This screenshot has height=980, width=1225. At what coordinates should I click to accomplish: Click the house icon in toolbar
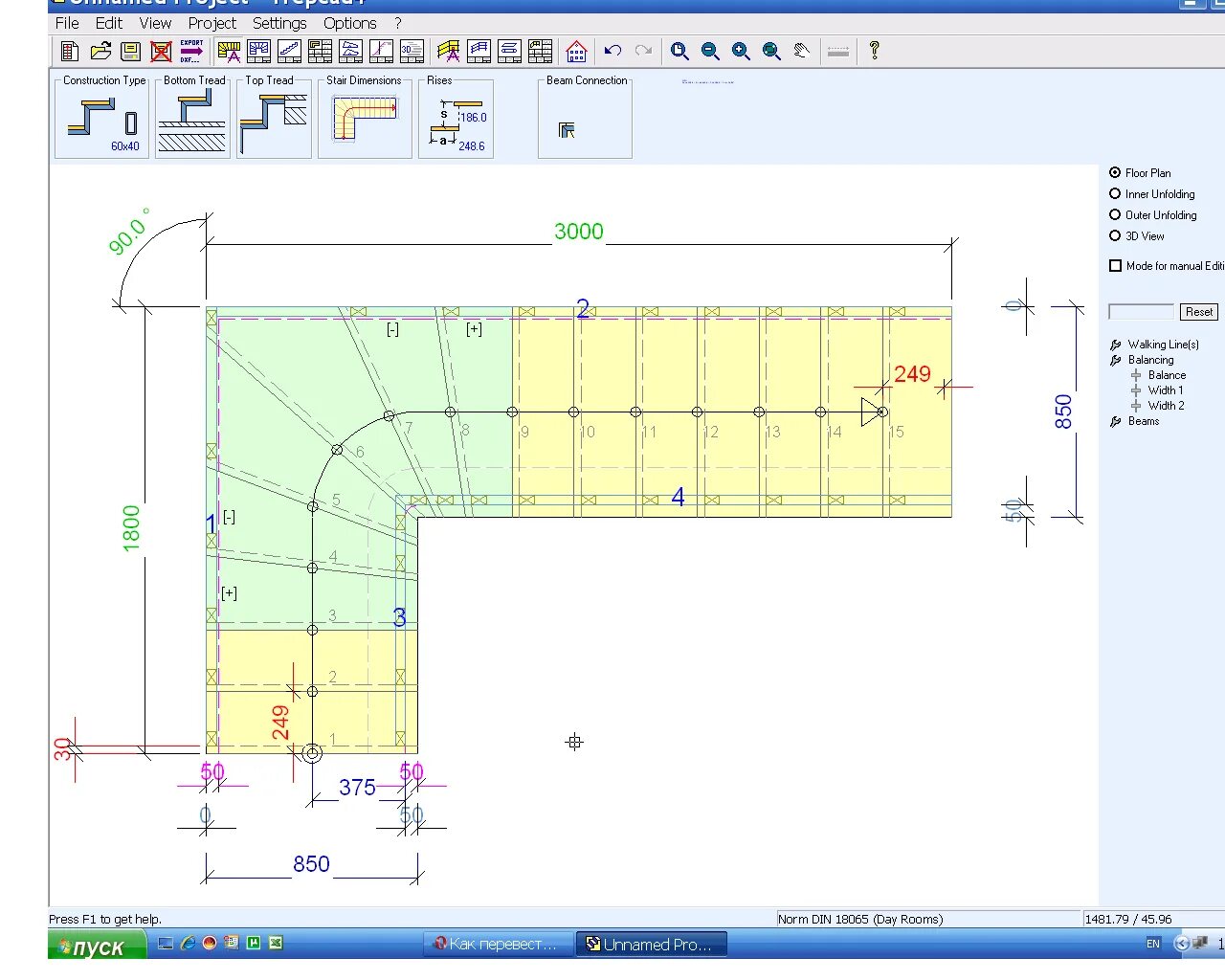[x=576, y=51]
